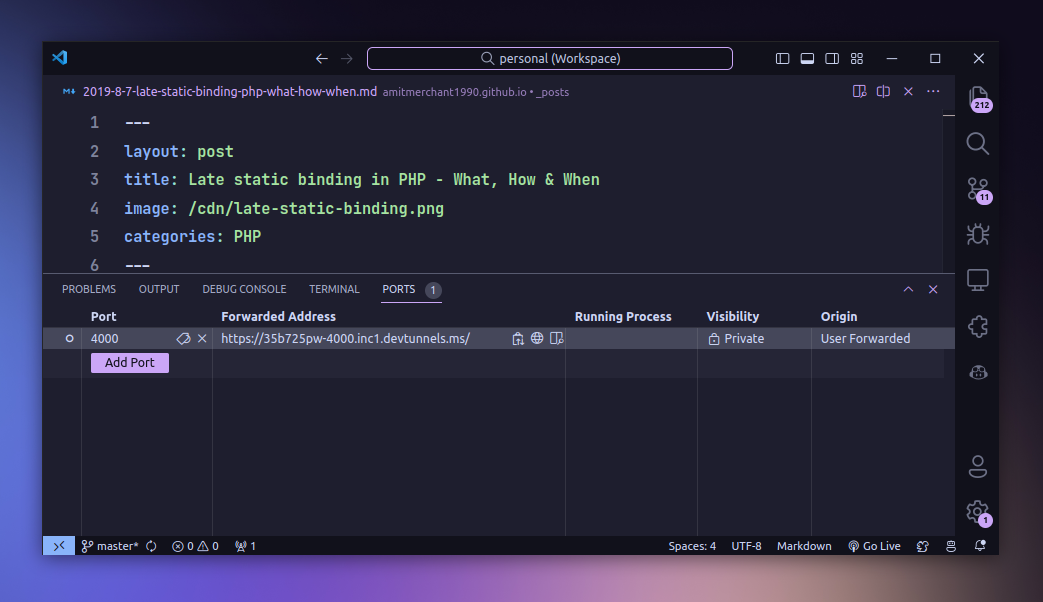Open Markdown preview to the side
The image size is (1043, 602).
tap(859, 91)
